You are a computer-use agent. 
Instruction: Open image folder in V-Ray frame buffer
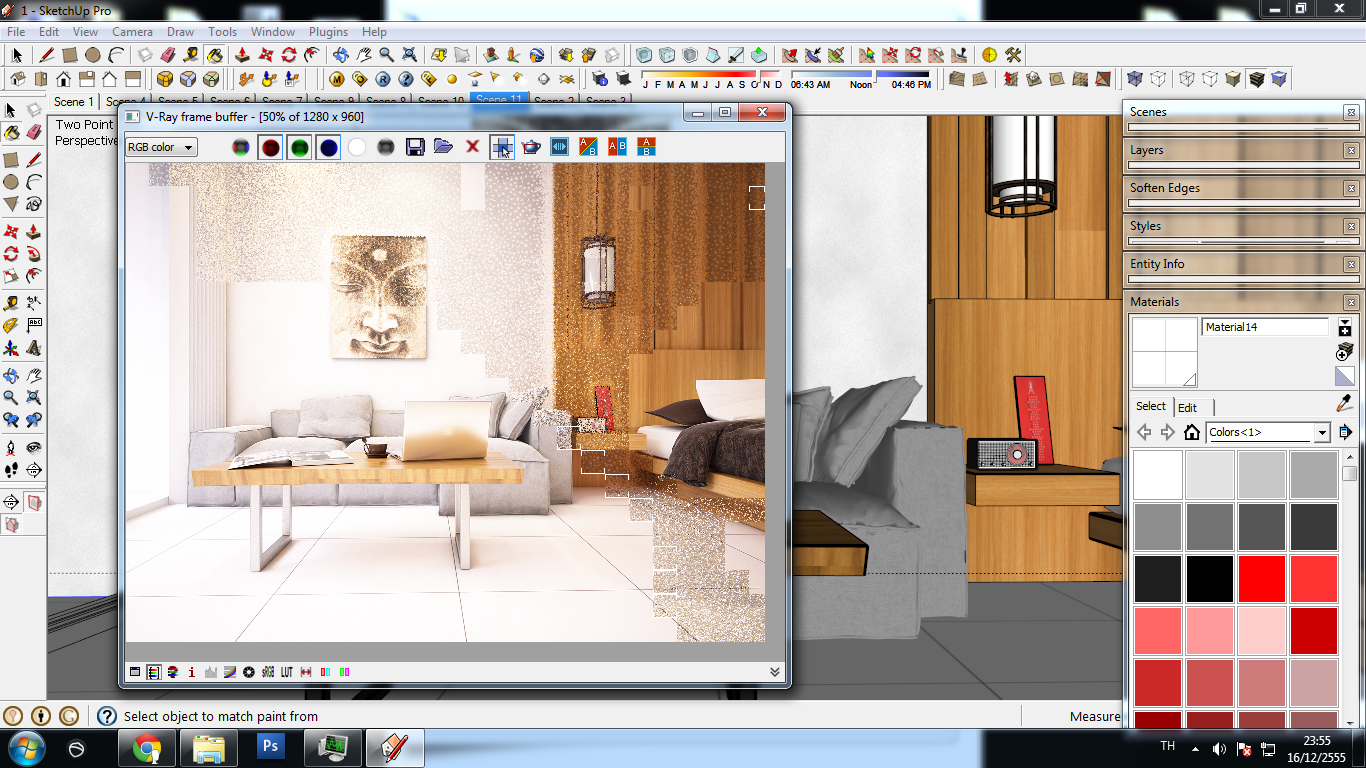pyautogui.click(x=443, y=147)
